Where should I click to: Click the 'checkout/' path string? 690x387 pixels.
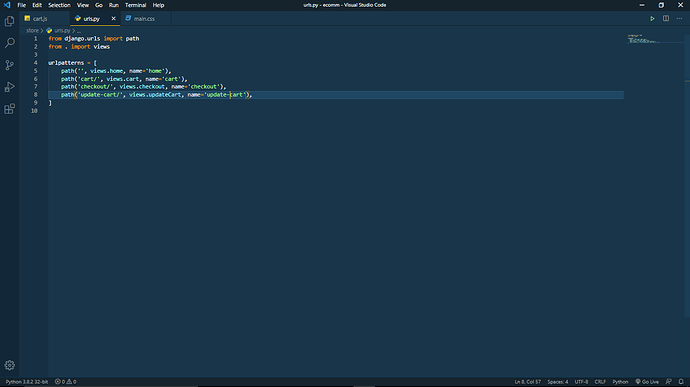pos(95,87)
